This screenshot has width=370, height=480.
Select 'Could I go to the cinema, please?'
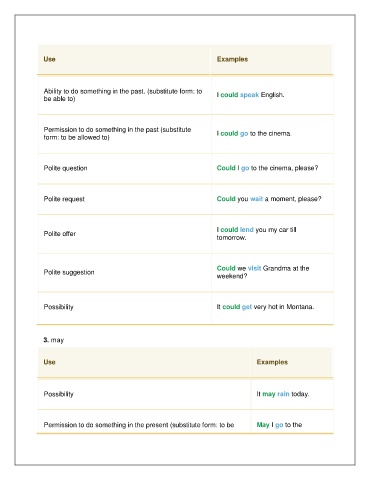coord(267,168)
